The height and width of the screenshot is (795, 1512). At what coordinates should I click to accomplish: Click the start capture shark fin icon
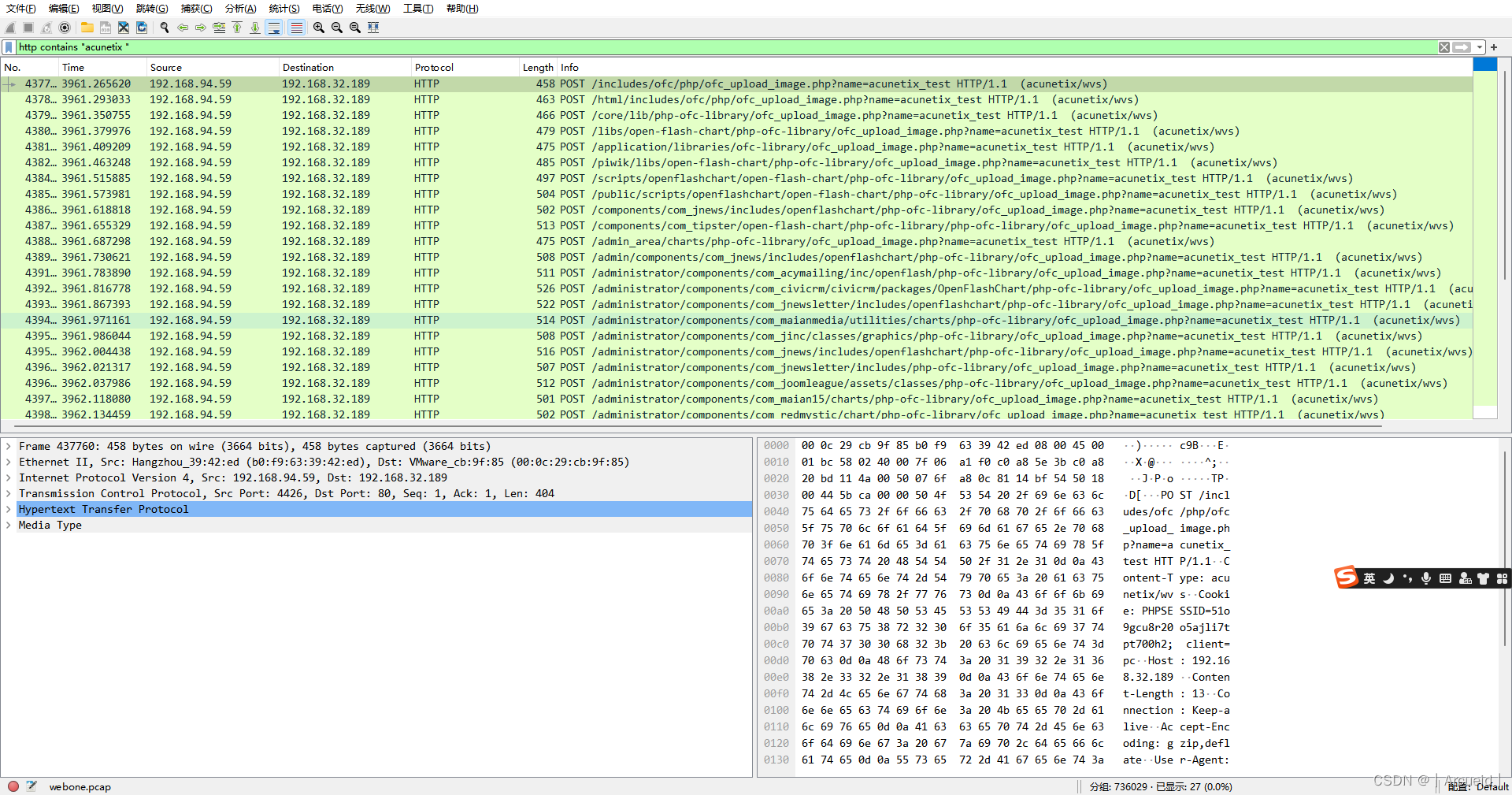(x=10, y=28)
